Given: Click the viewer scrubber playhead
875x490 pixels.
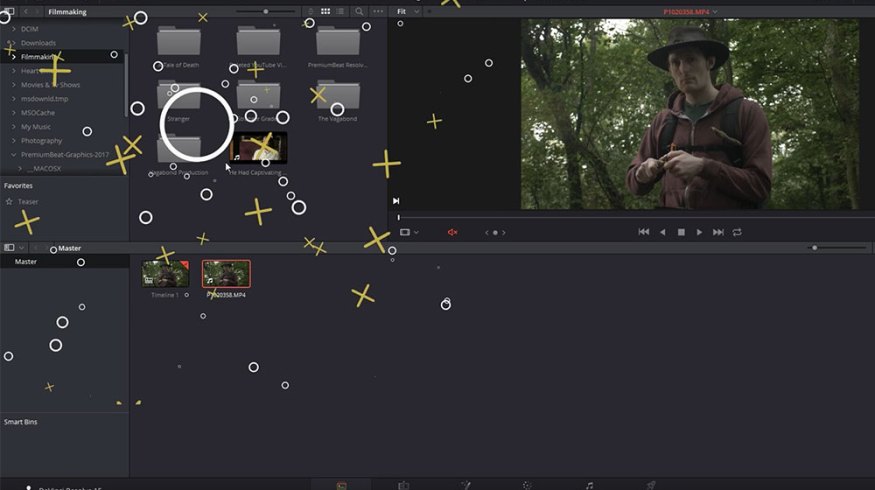Looking at the screenshot, I should click(x=398, y=217).
